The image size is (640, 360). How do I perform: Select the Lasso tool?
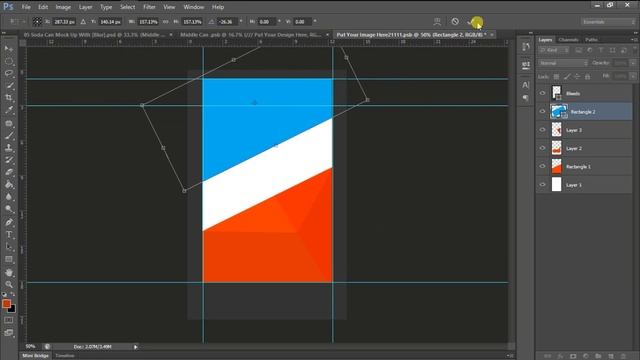[9, 73]
